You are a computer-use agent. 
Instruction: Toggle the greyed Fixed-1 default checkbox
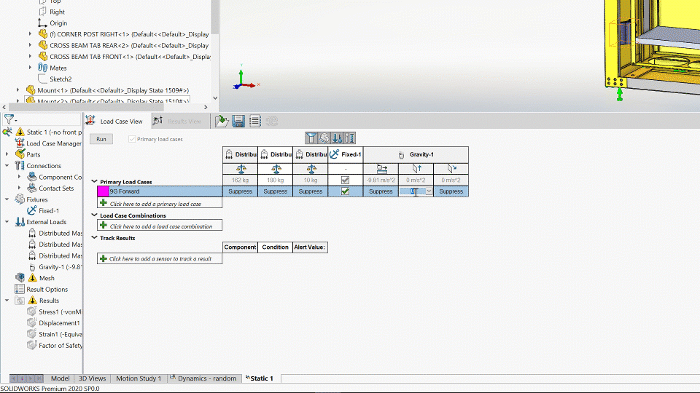pyautogui.click(x=345, y=180)
